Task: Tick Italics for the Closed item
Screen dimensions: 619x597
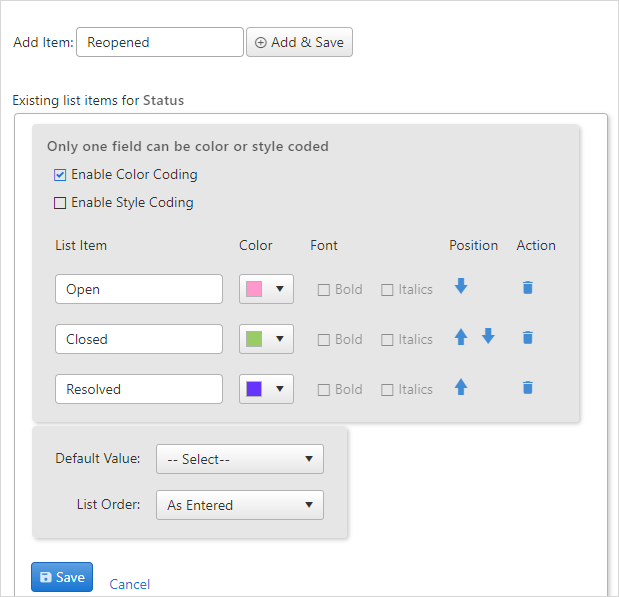Action: (x=387, y=340)
